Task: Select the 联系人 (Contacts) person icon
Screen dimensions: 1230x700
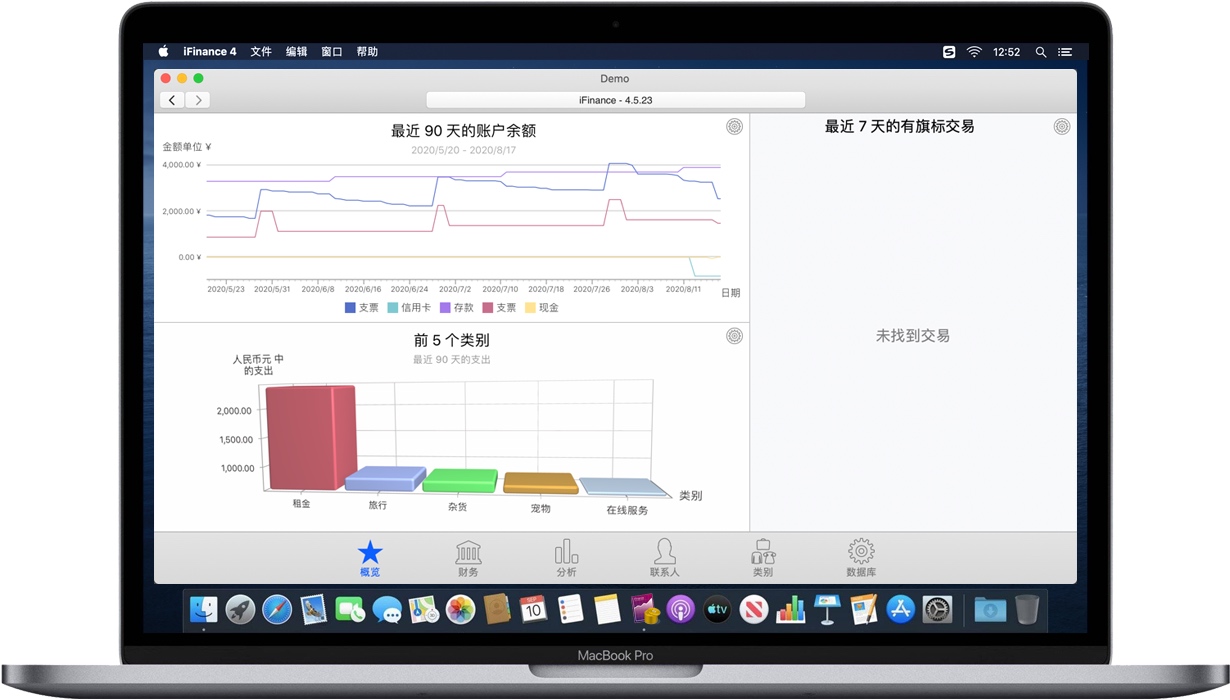Action: point(663,550)
